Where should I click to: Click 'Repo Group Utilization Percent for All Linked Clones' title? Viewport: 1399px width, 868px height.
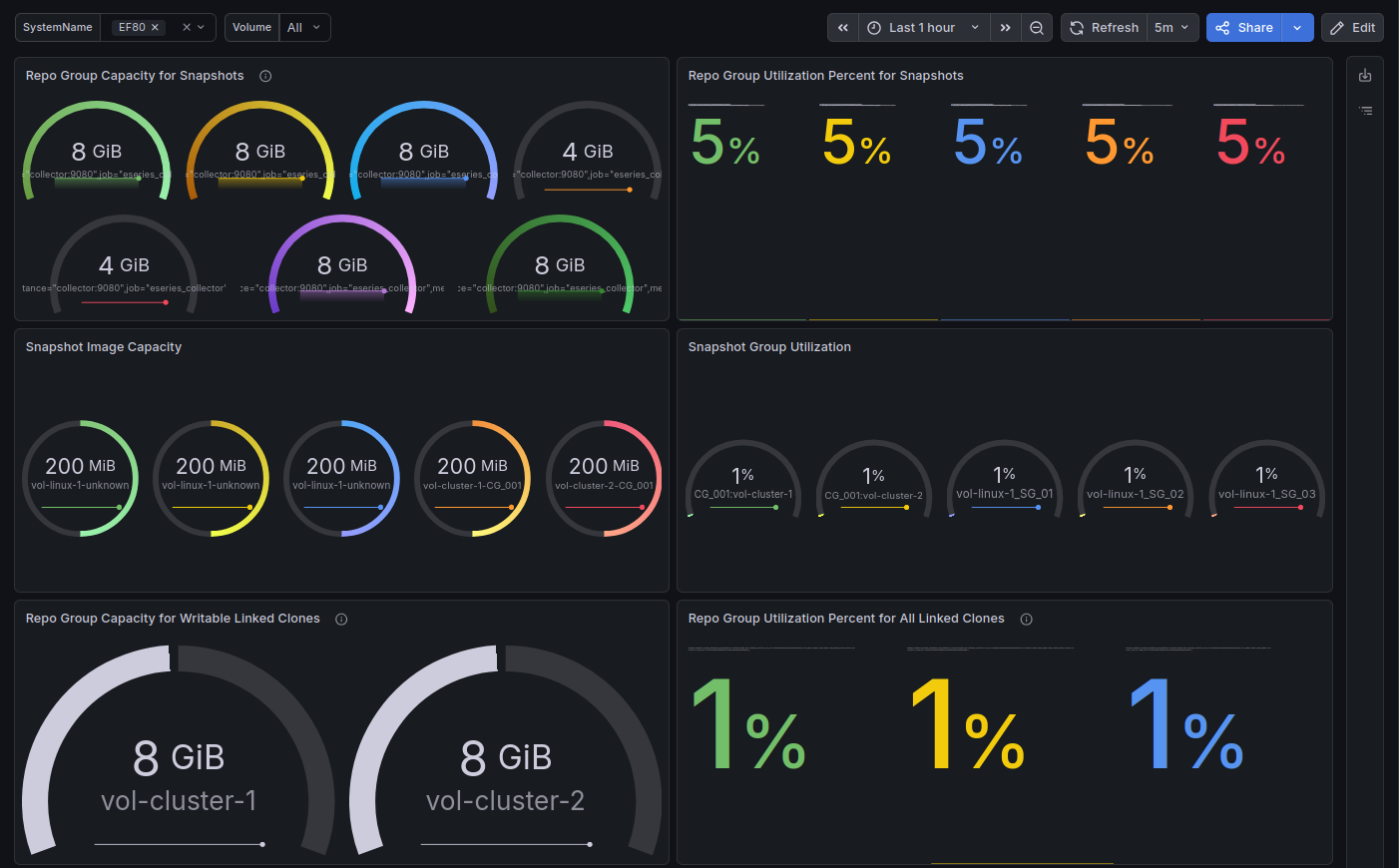(x=846, y=619)
